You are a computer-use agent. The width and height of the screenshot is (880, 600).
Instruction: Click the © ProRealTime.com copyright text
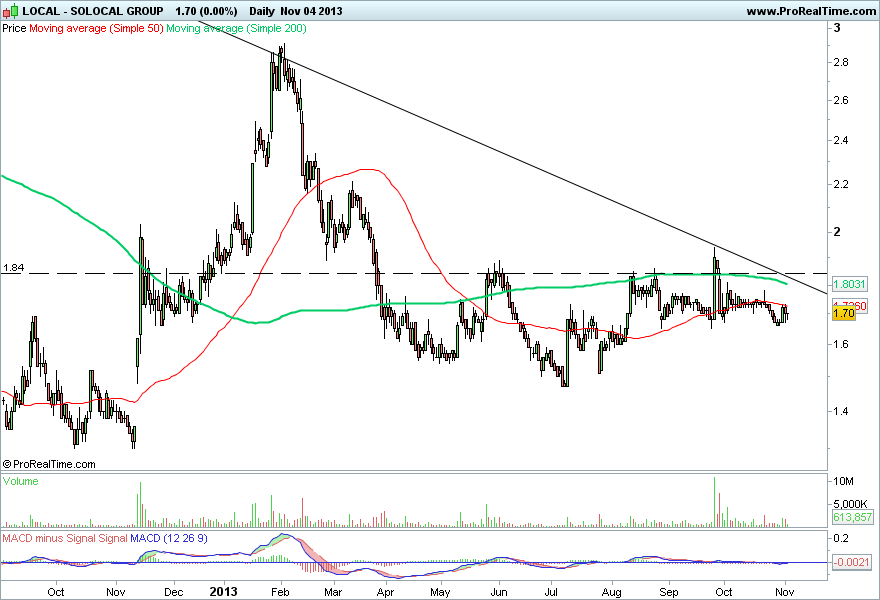pyautogui.click(x=49, y=464)
